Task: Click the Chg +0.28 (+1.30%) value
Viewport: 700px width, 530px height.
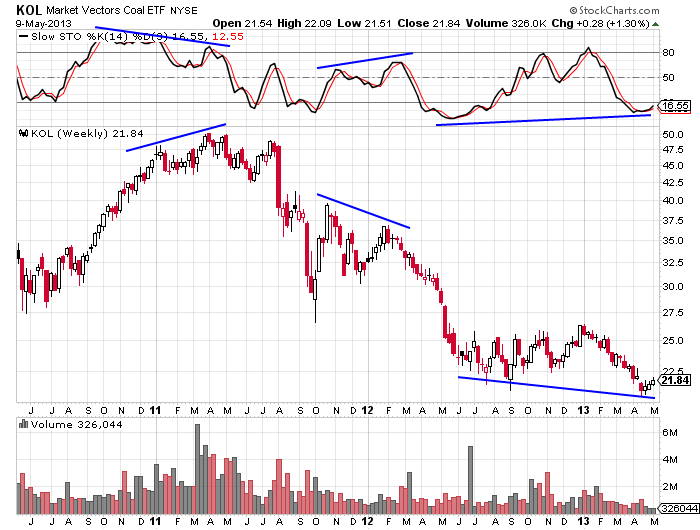Action: (x=601, y=23)
